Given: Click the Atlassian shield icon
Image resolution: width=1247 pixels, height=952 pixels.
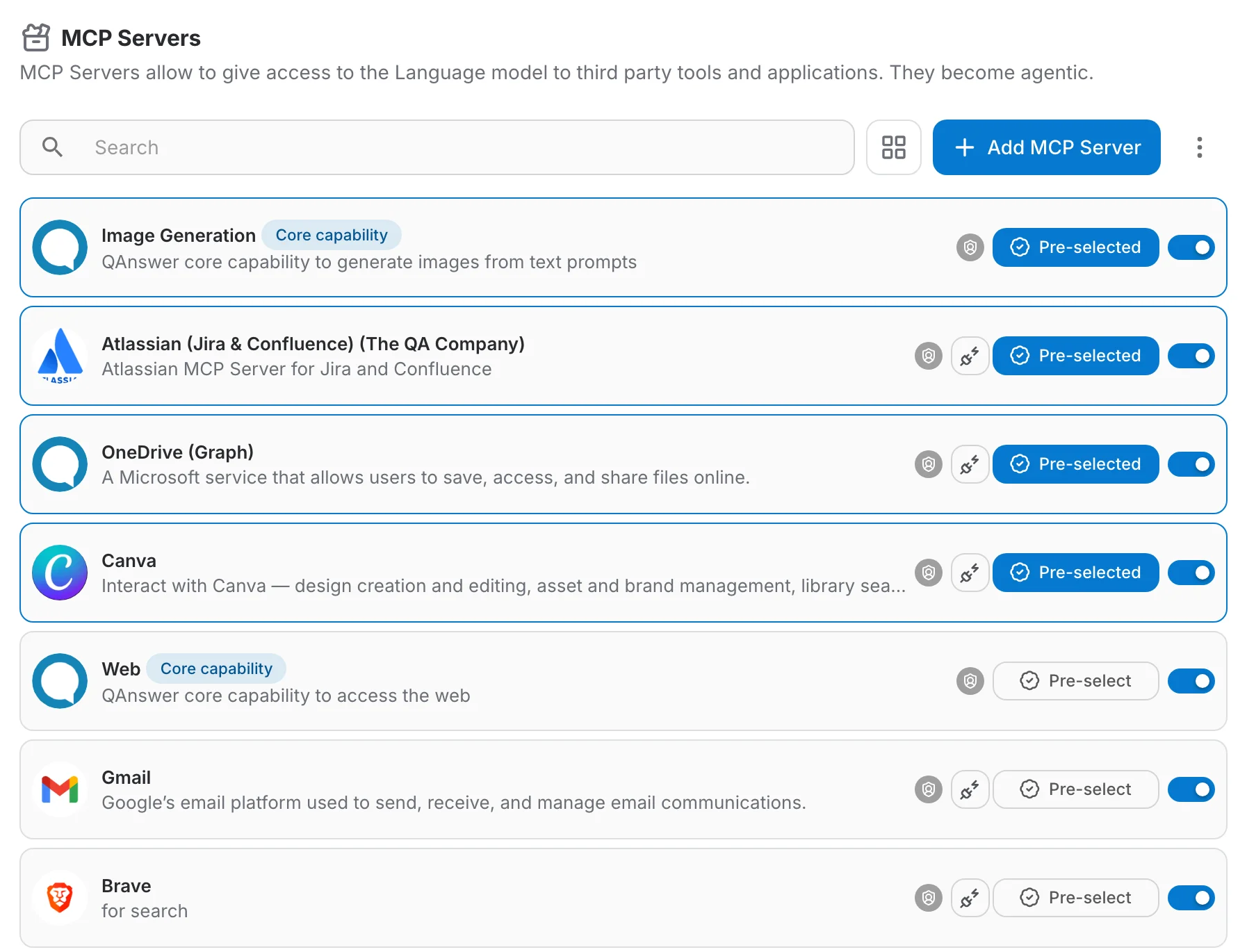Looking at the screenshot, I should point(928,356).
